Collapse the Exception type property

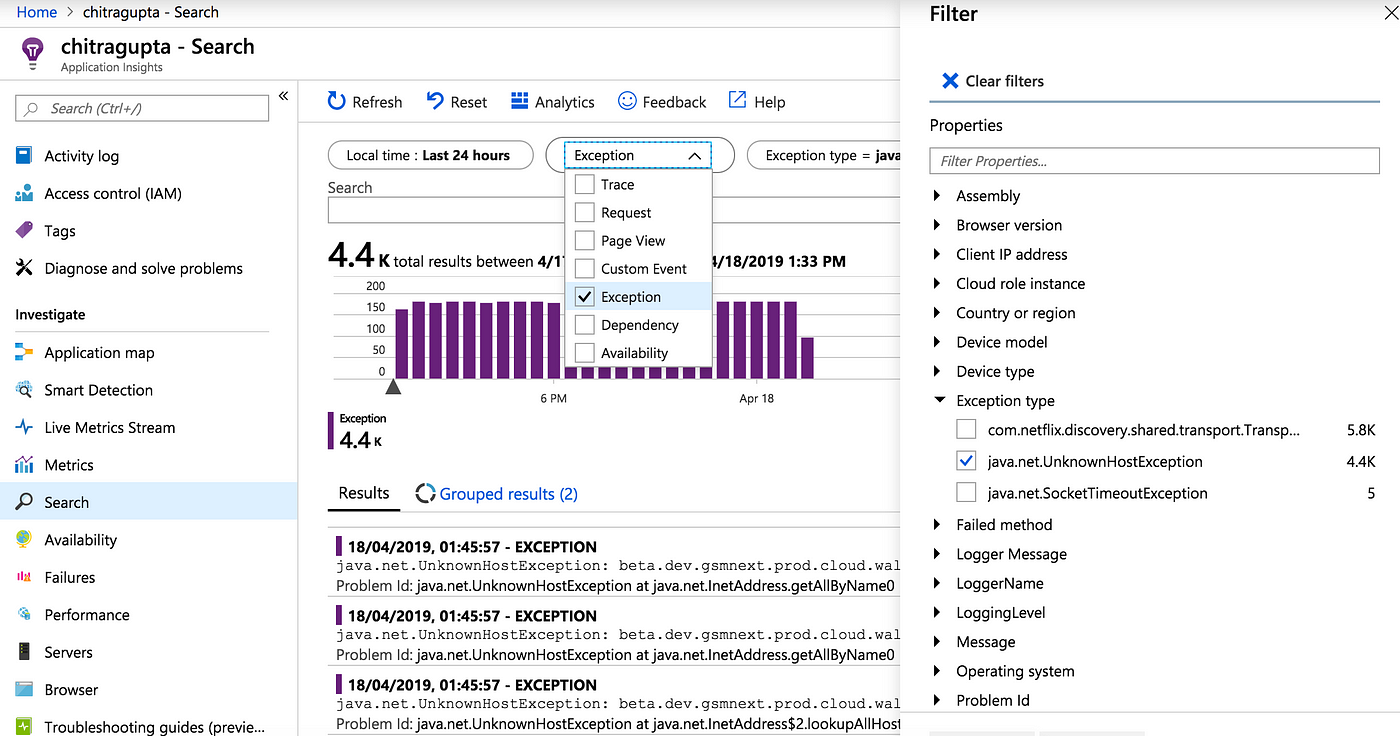(x=939, y=400)
